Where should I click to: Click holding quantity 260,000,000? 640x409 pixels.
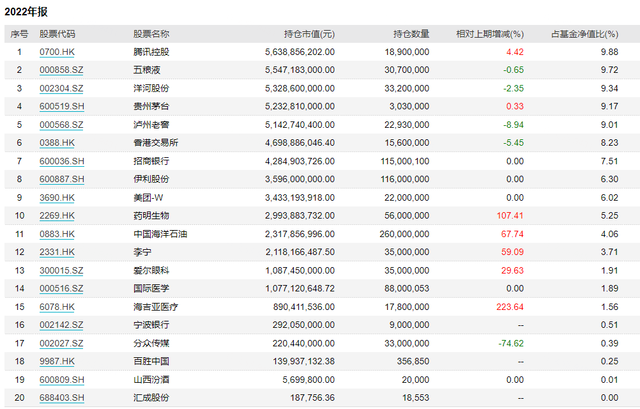(404, 234)
